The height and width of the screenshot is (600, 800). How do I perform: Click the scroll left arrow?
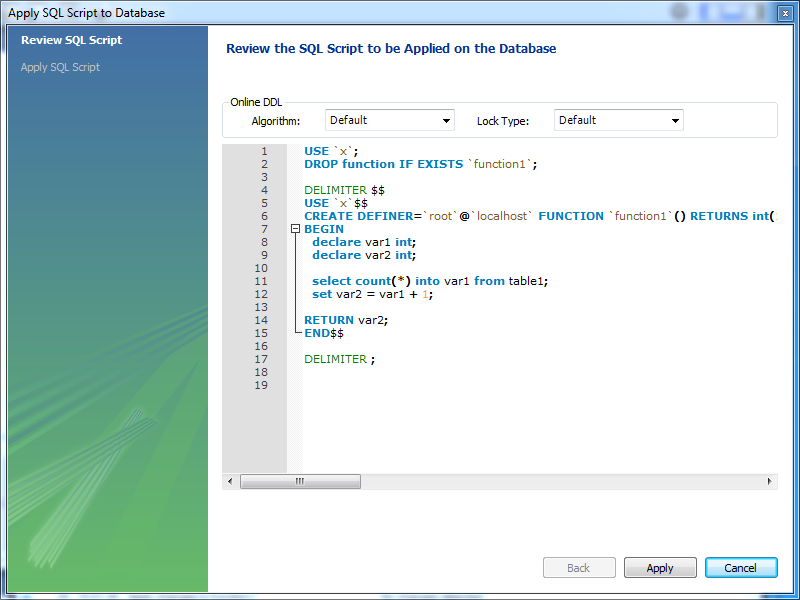(230, 481)
